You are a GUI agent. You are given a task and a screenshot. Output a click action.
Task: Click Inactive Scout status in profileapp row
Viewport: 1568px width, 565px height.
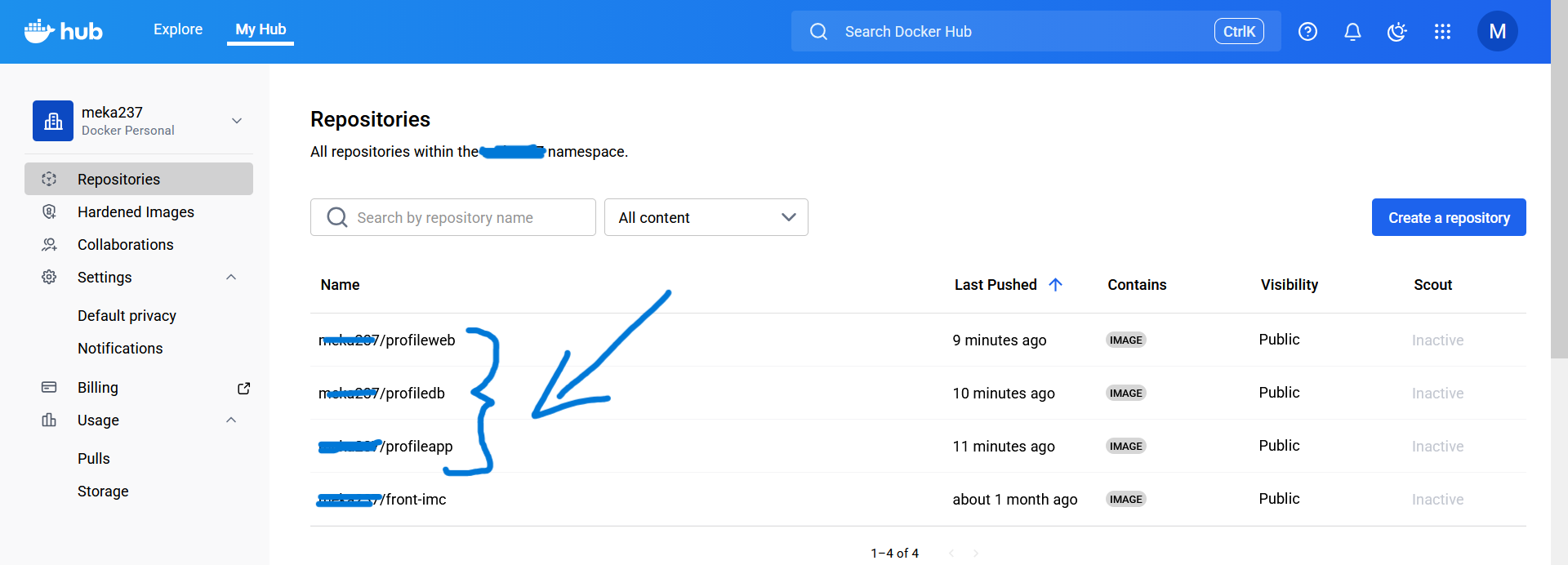click(1437, 447)
